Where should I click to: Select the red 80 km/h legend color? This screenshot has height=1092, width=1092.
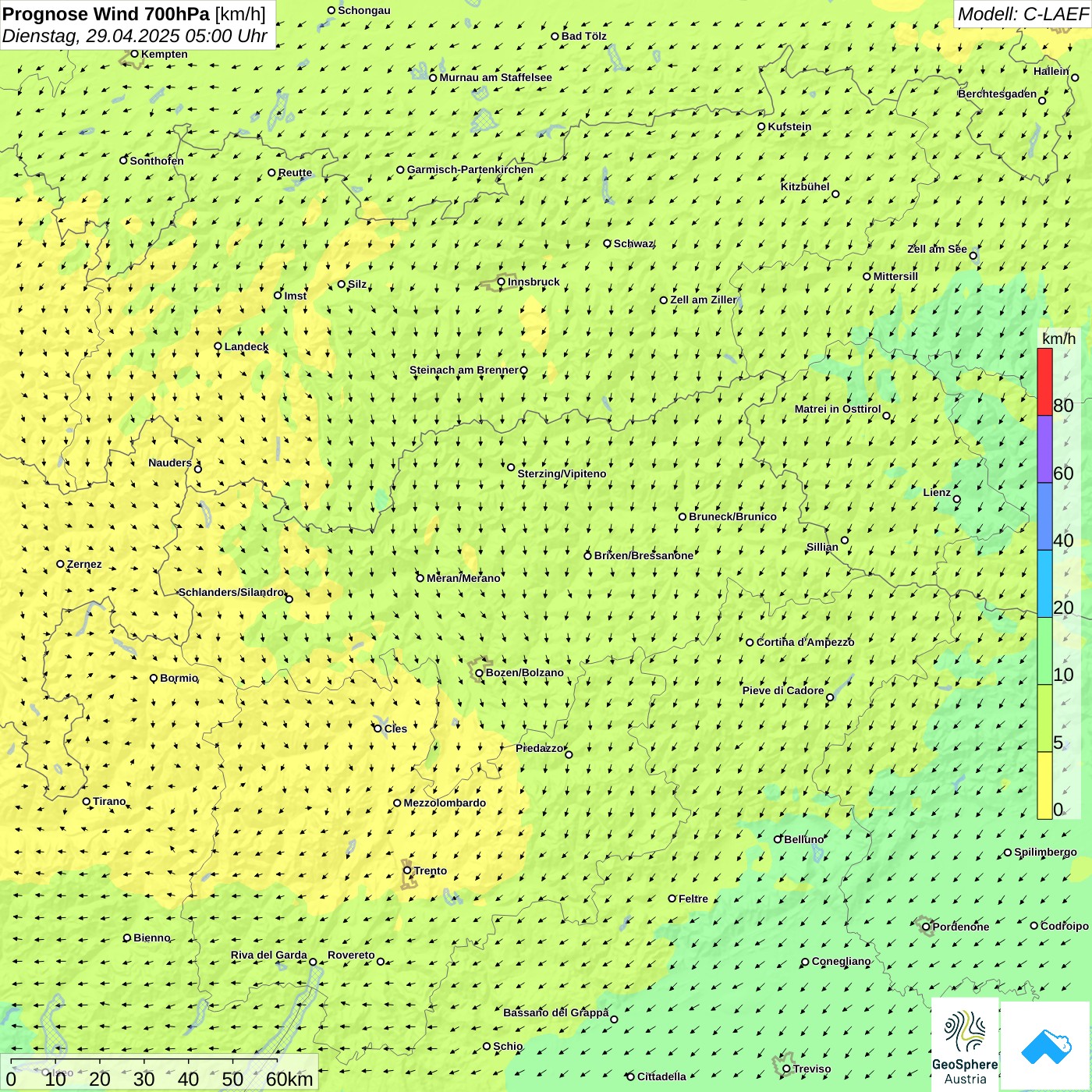[1044, 381]
